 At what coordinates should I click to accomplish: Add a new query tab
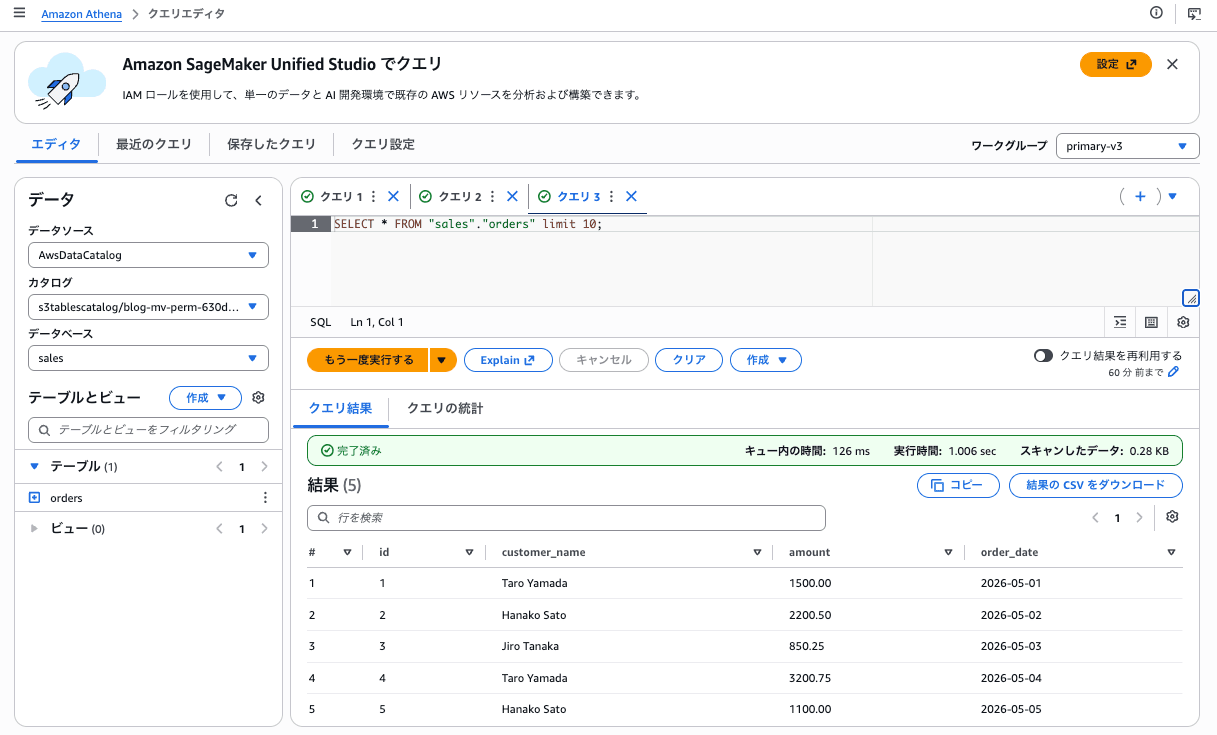tap(1140, 196)
